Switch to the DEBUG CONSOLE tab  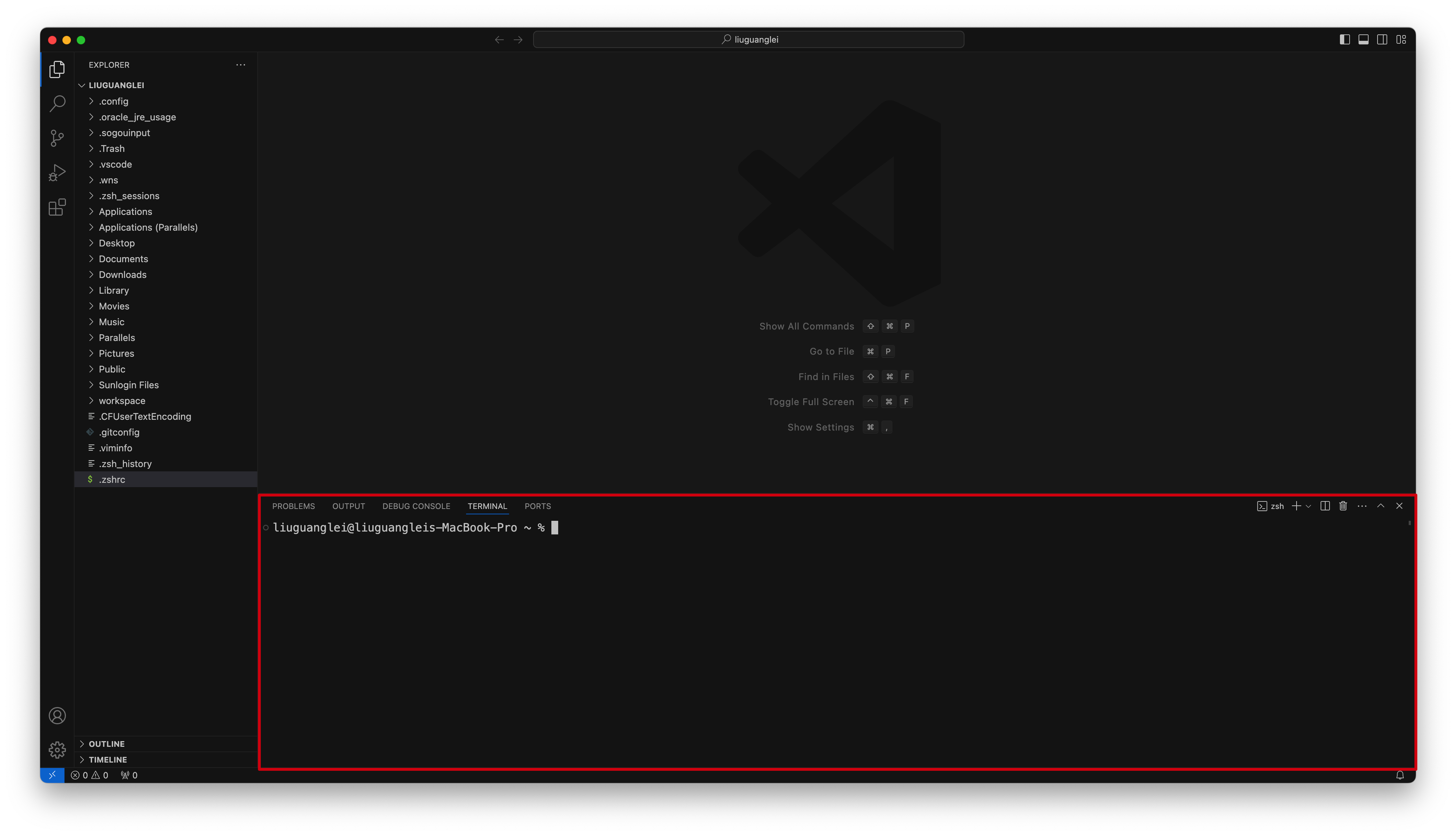(416, 506)
